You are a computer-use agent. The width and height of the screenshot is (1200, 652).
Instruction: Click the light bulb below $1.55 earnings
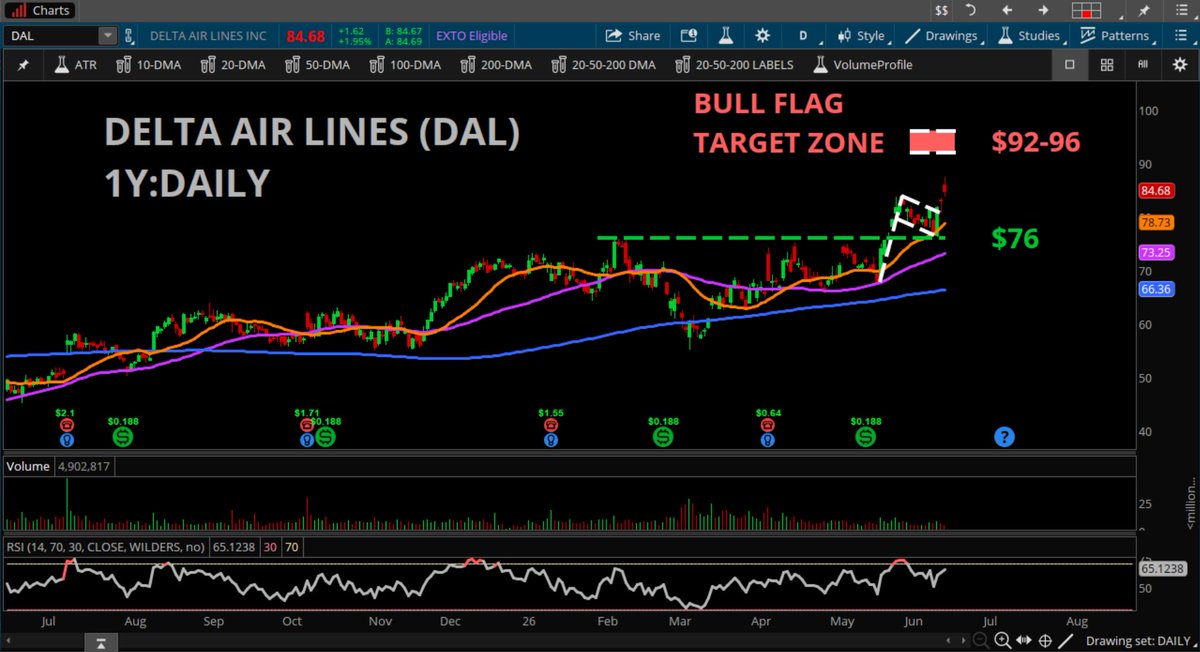click(x=550, y=438)
